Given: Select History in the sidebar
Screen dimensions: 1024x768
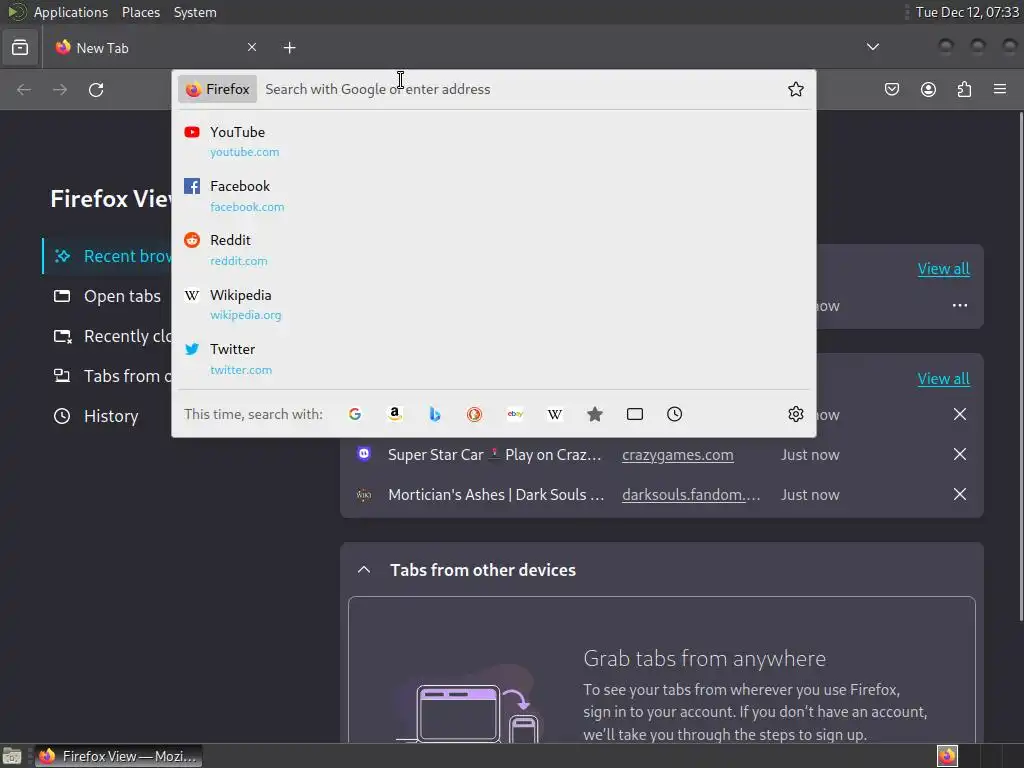Looking at the screenshot, I should pyautogui.click(x=97, y=416).
